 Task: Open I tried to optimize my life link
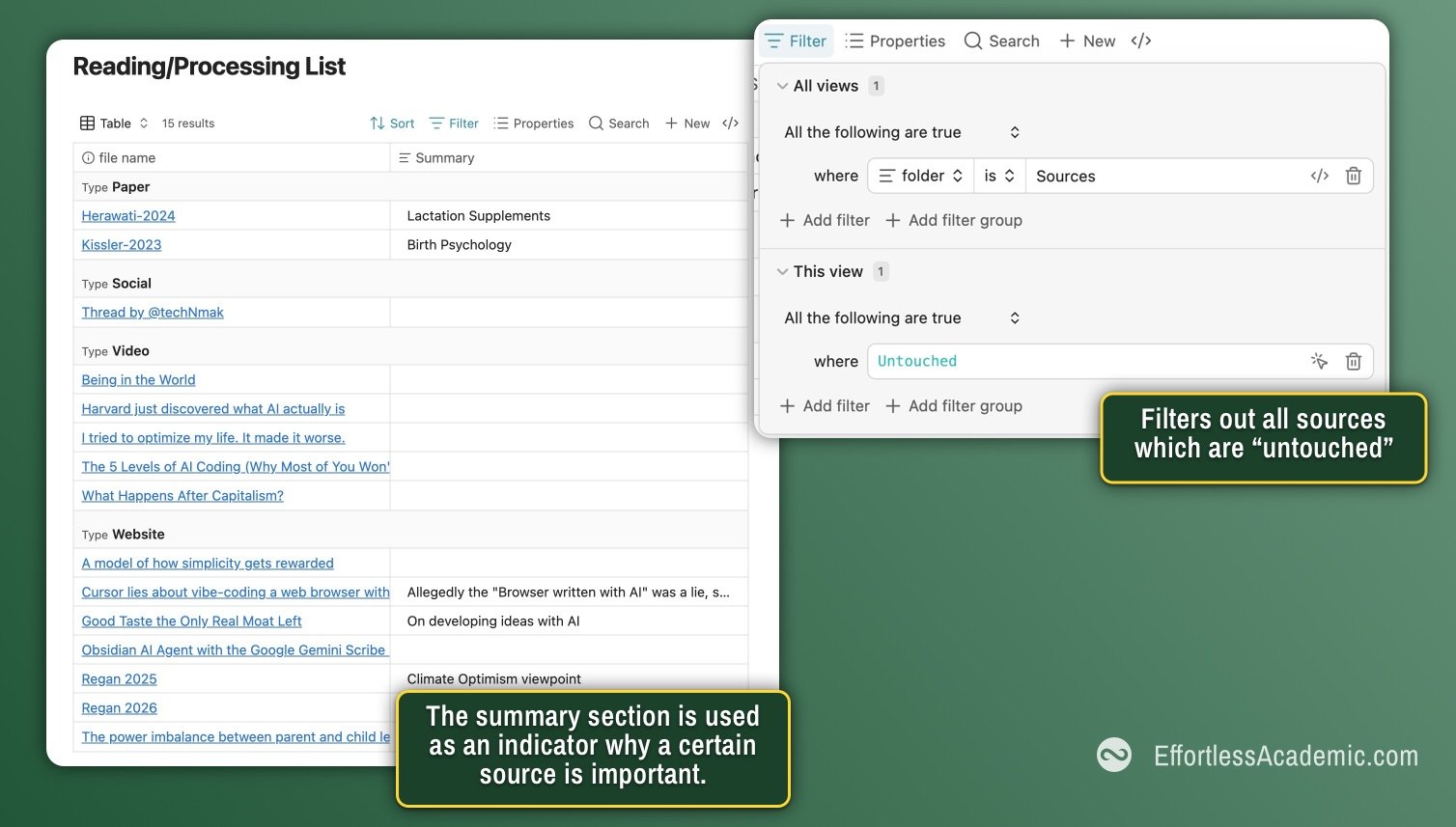(213, 438)
